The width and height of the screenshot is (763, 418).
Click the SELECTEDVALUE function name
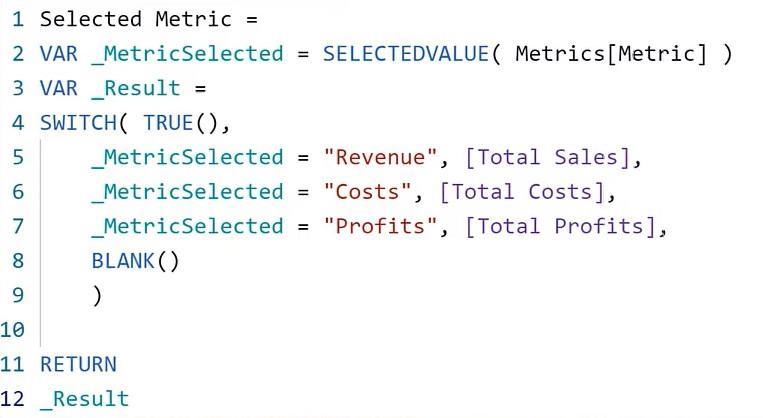coord(406,54)
